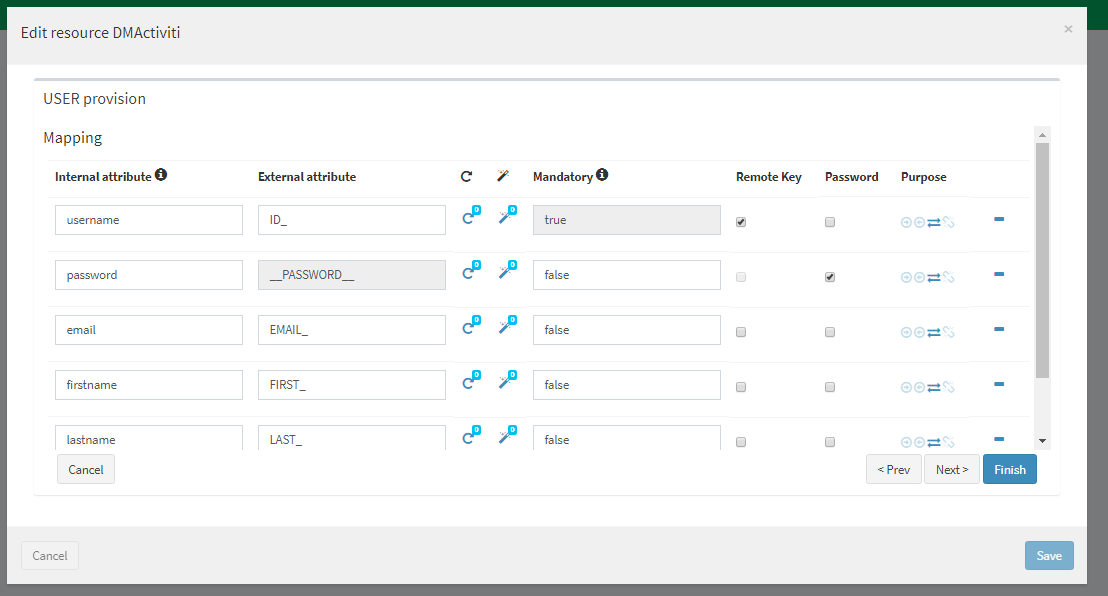
Task: Edit mandatory condition for firstname row
Action: pyautogui.click(x=627, y=385)
